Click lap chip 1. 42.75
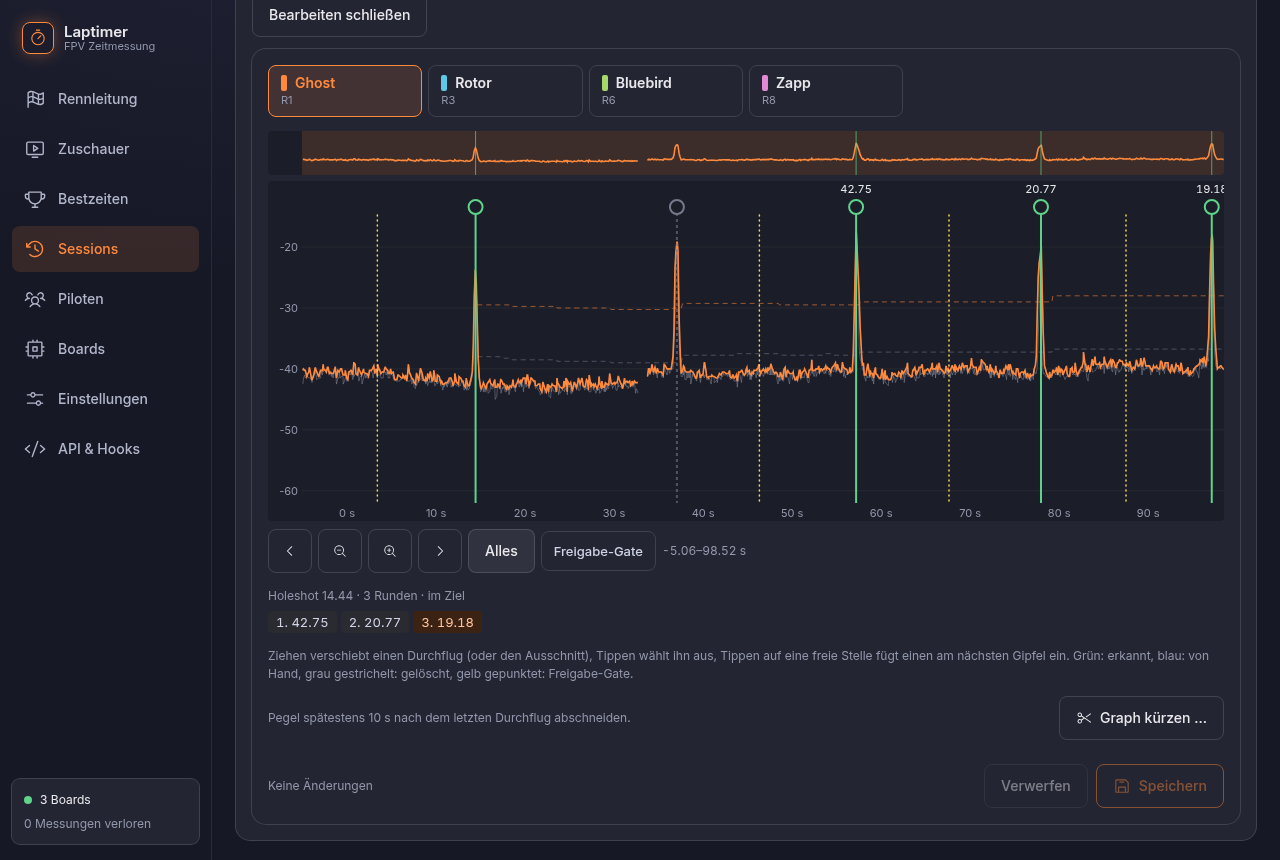The height and width of the screenshot is (860, 1280). [302, 622]
